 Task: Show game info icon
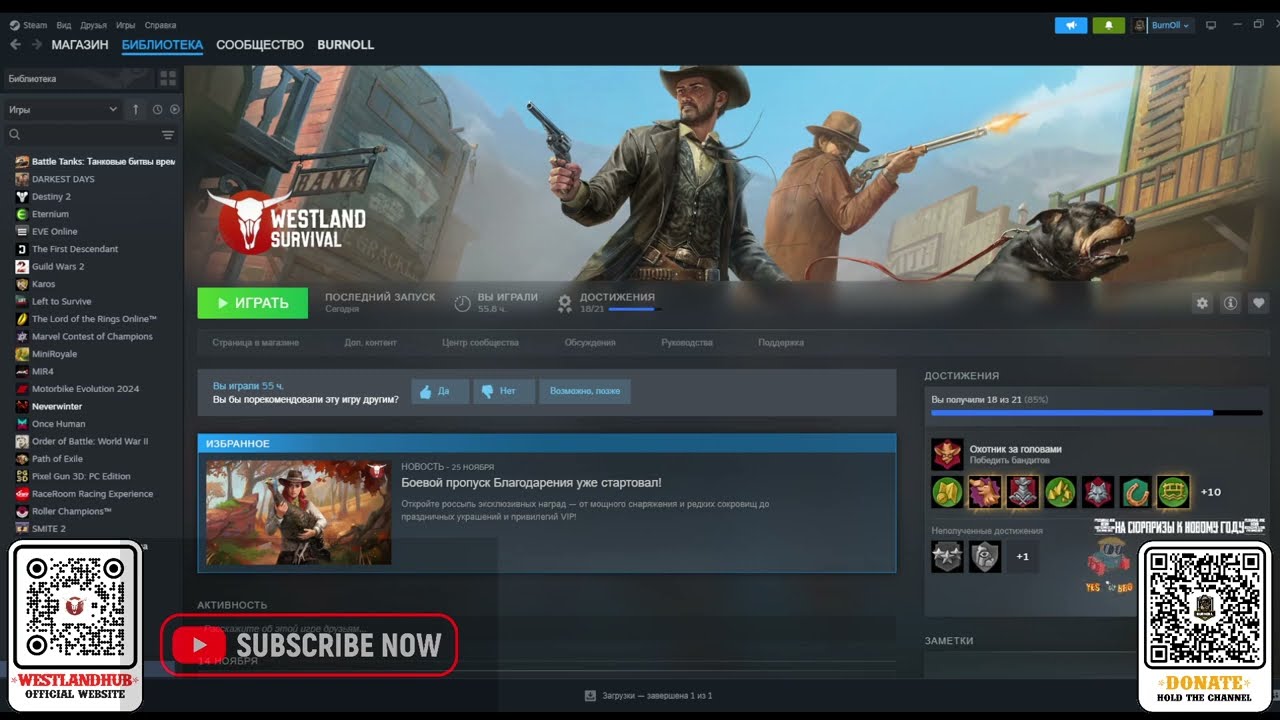point(1231,303)
